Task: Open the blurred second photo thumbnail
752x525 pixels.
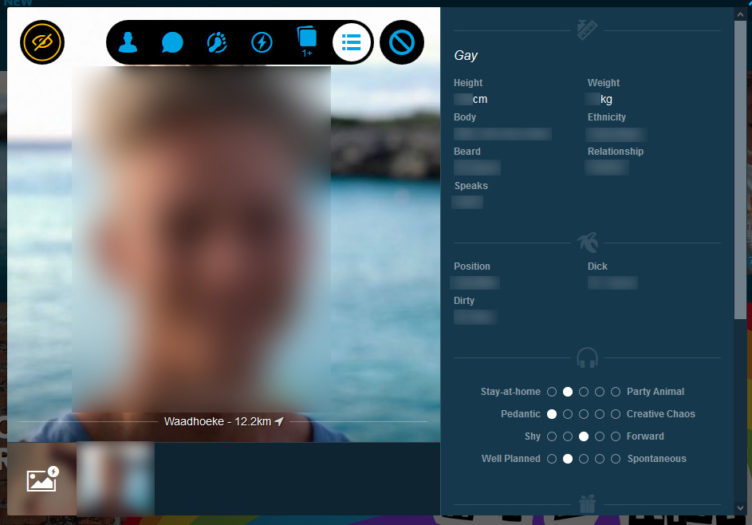Action: click(x=116, y=478)
